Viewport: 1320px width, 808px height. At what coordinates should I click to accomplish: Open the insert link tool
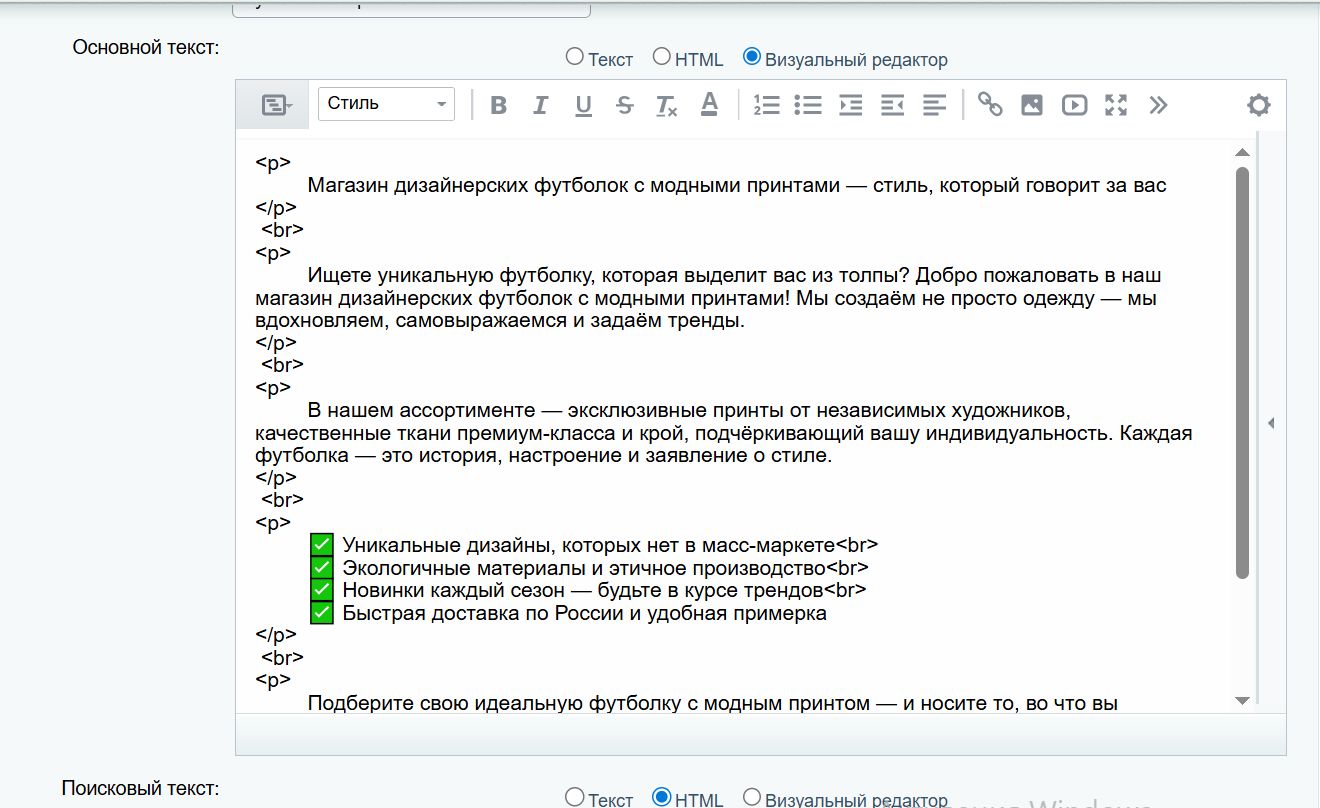pyautogui.click(x=991, y=104)
